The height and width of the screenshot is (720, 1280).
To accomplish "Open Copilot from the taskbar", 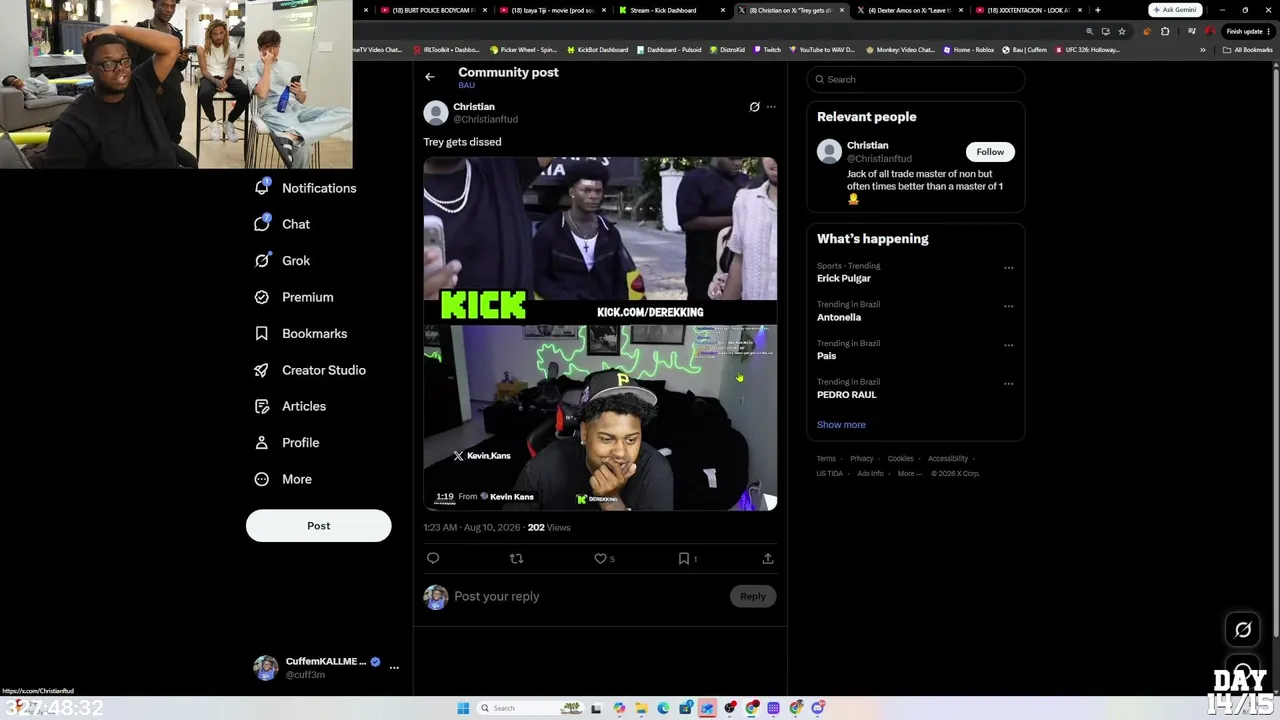I will click(x=619, y=708).
